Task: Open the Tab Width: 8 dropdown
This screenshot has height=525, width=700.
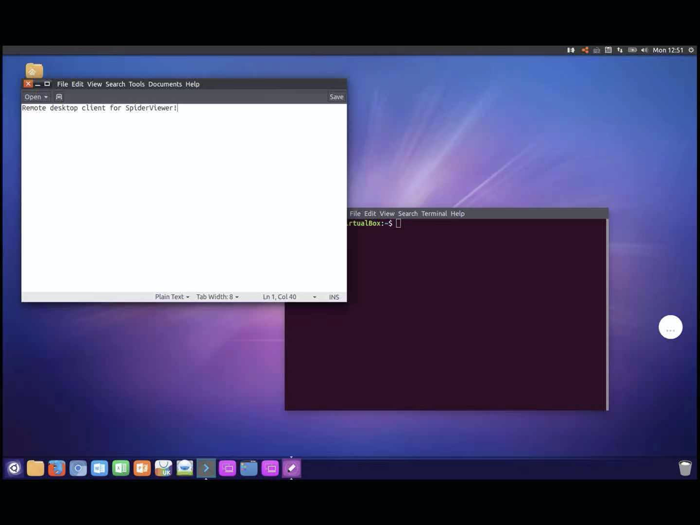Action: tap(217, 297)
